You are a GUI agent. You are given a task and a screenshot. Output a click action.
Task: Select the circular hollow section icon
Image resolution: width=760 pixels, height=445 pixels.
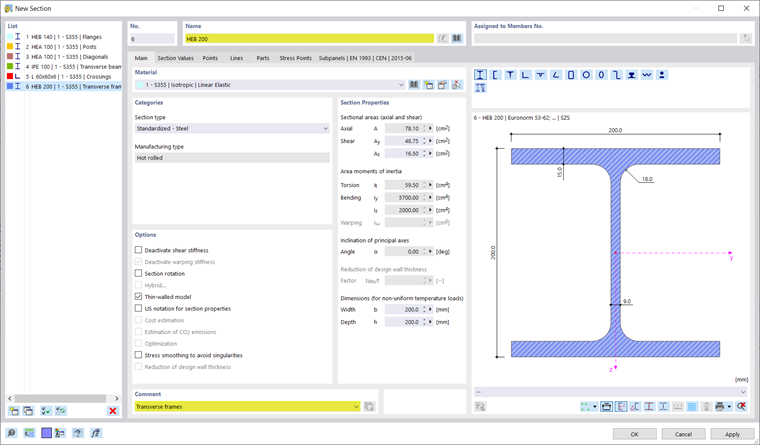pyautogui.click(x=586, y=75)
